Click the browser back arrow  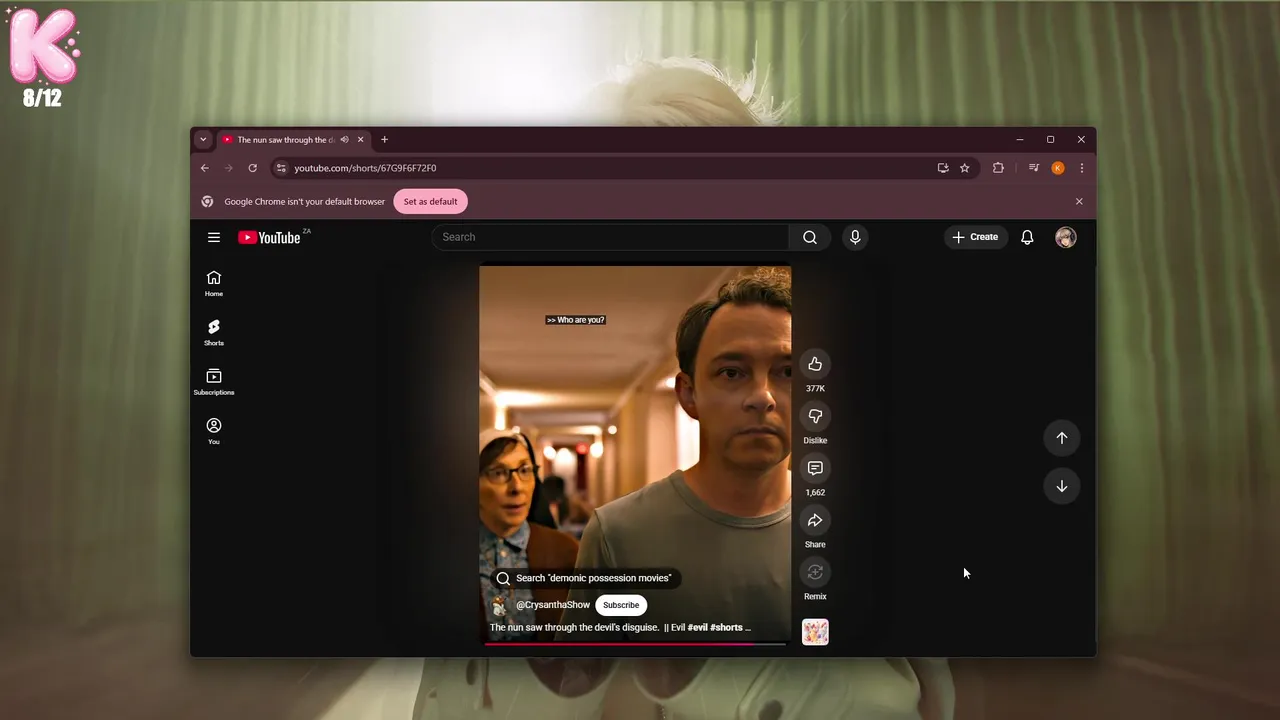click(x=205, y=168)
